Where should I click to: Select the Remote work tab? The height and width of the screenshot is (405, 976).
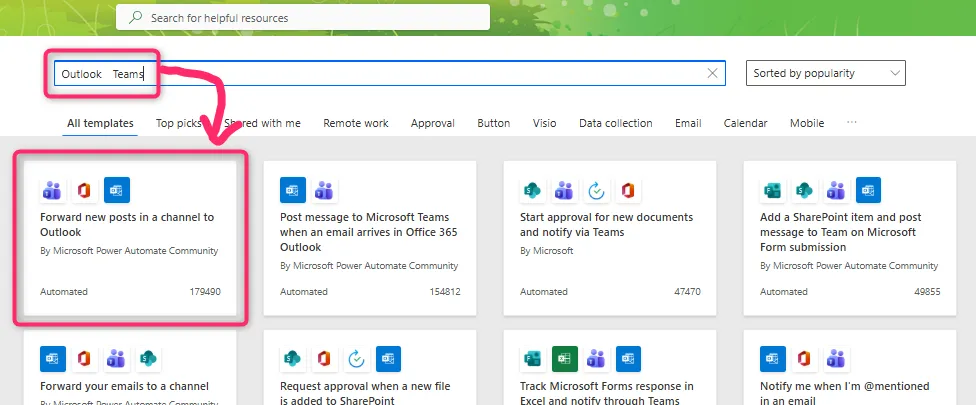click(355, 124)
